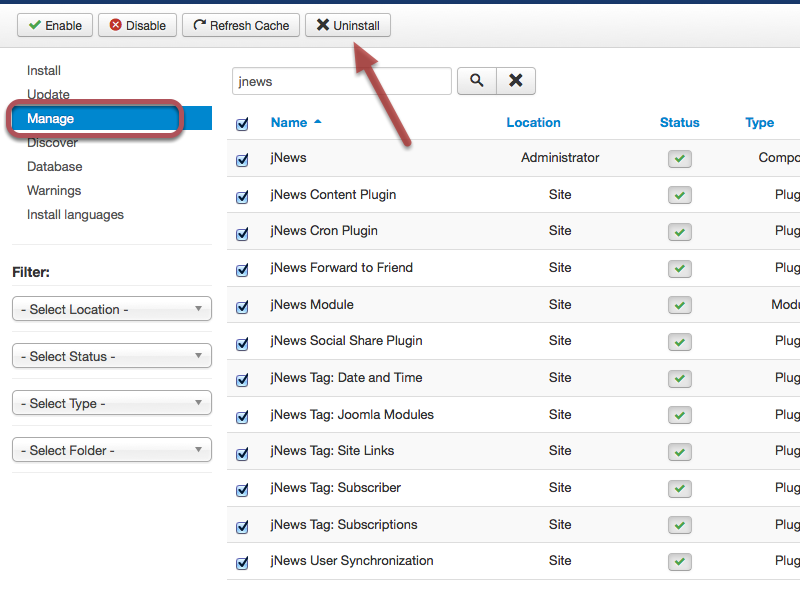
Task: Uncheck jNews Forward to Friend checkbox
Action: pos(242,269)
